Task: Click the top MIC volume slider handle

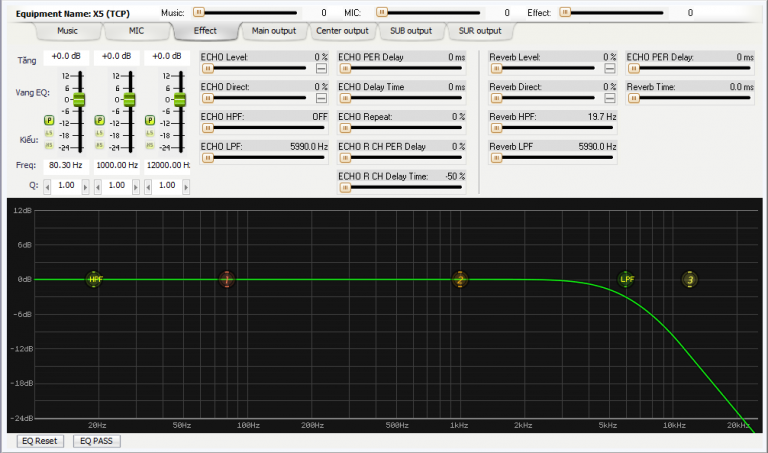Action: tap(382, 12)
